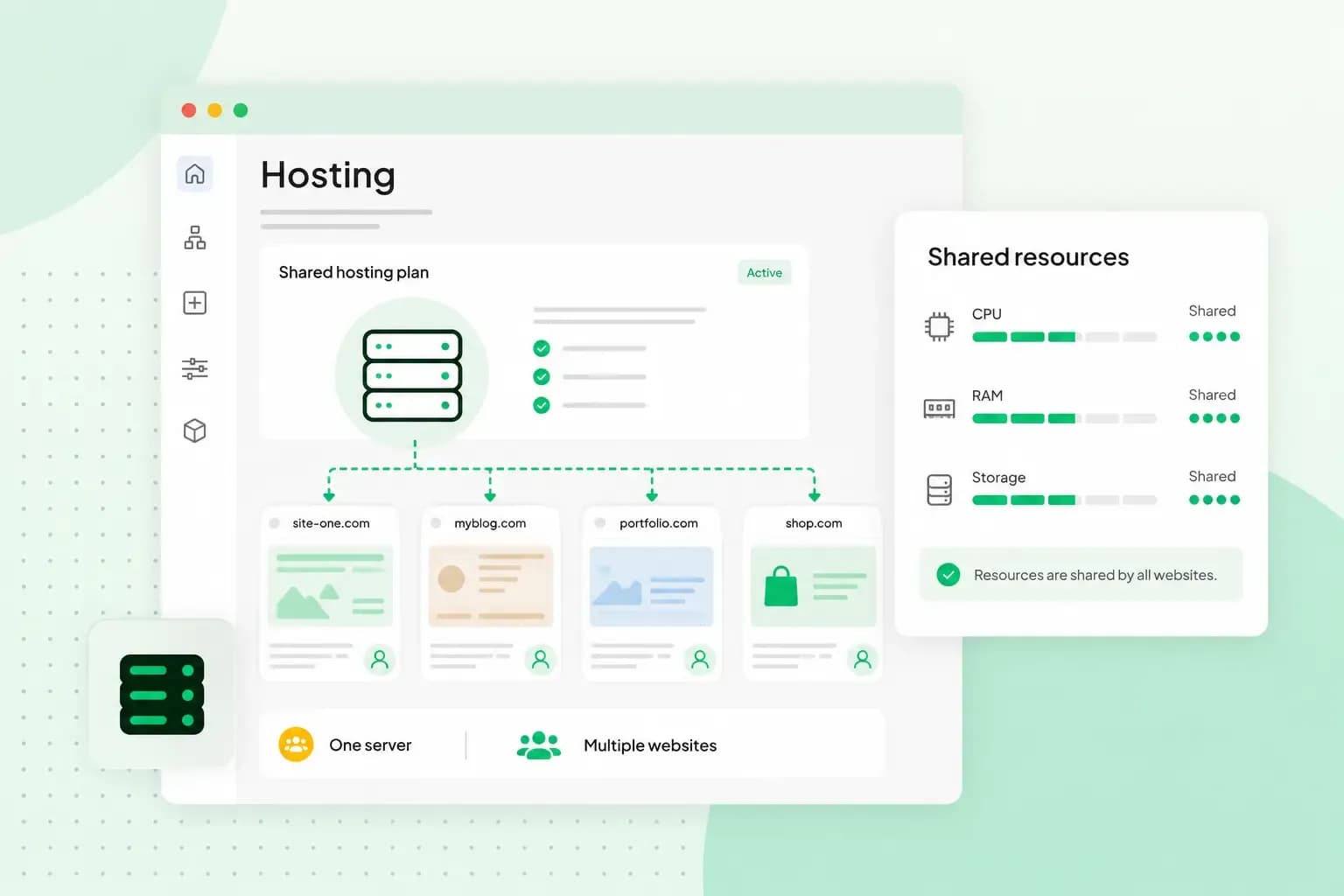
Task: Click the user avatar on site-one.com card
Action: tap(380, 659)
